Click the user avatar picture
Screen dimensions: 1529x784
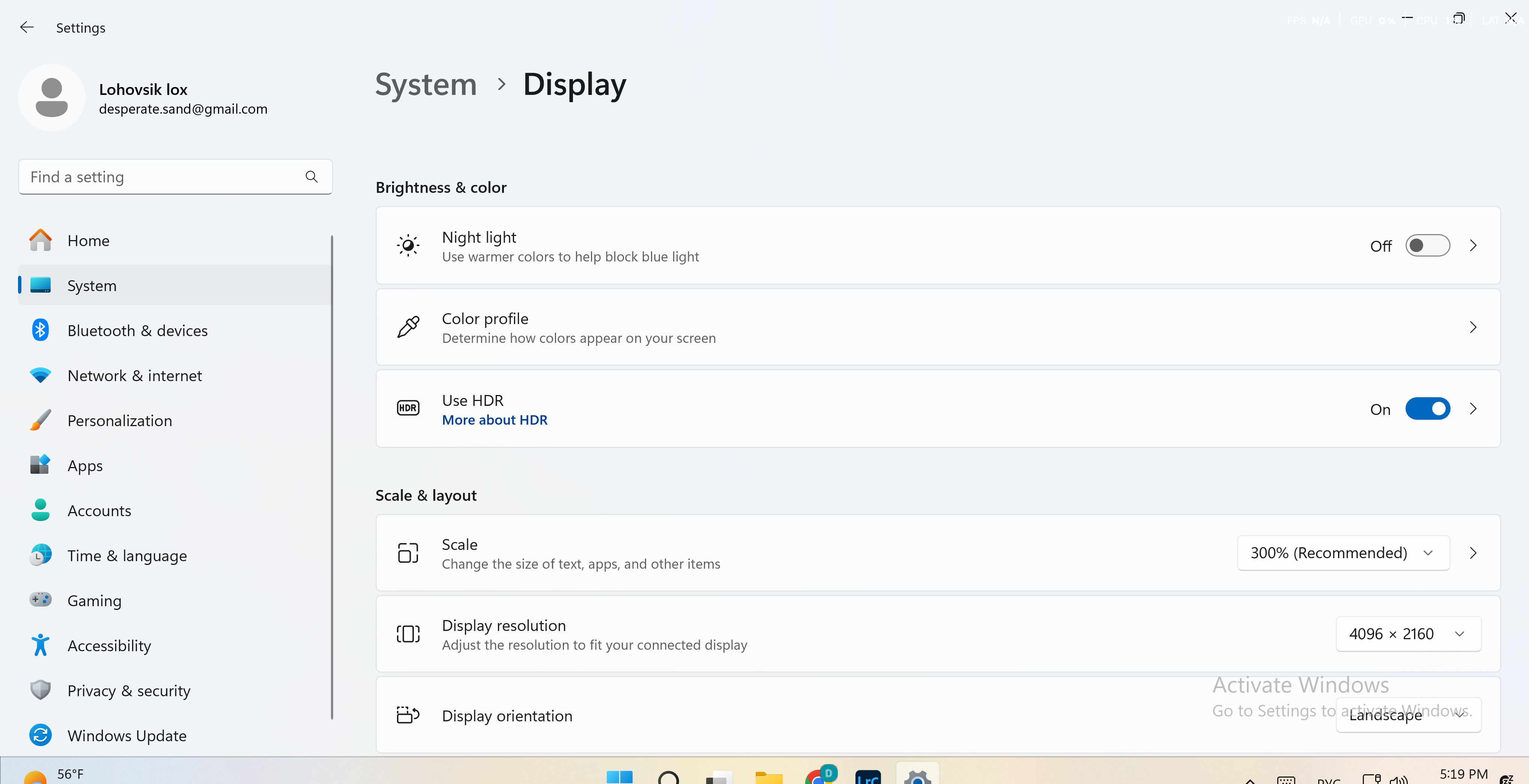click(x=52, y=97)
